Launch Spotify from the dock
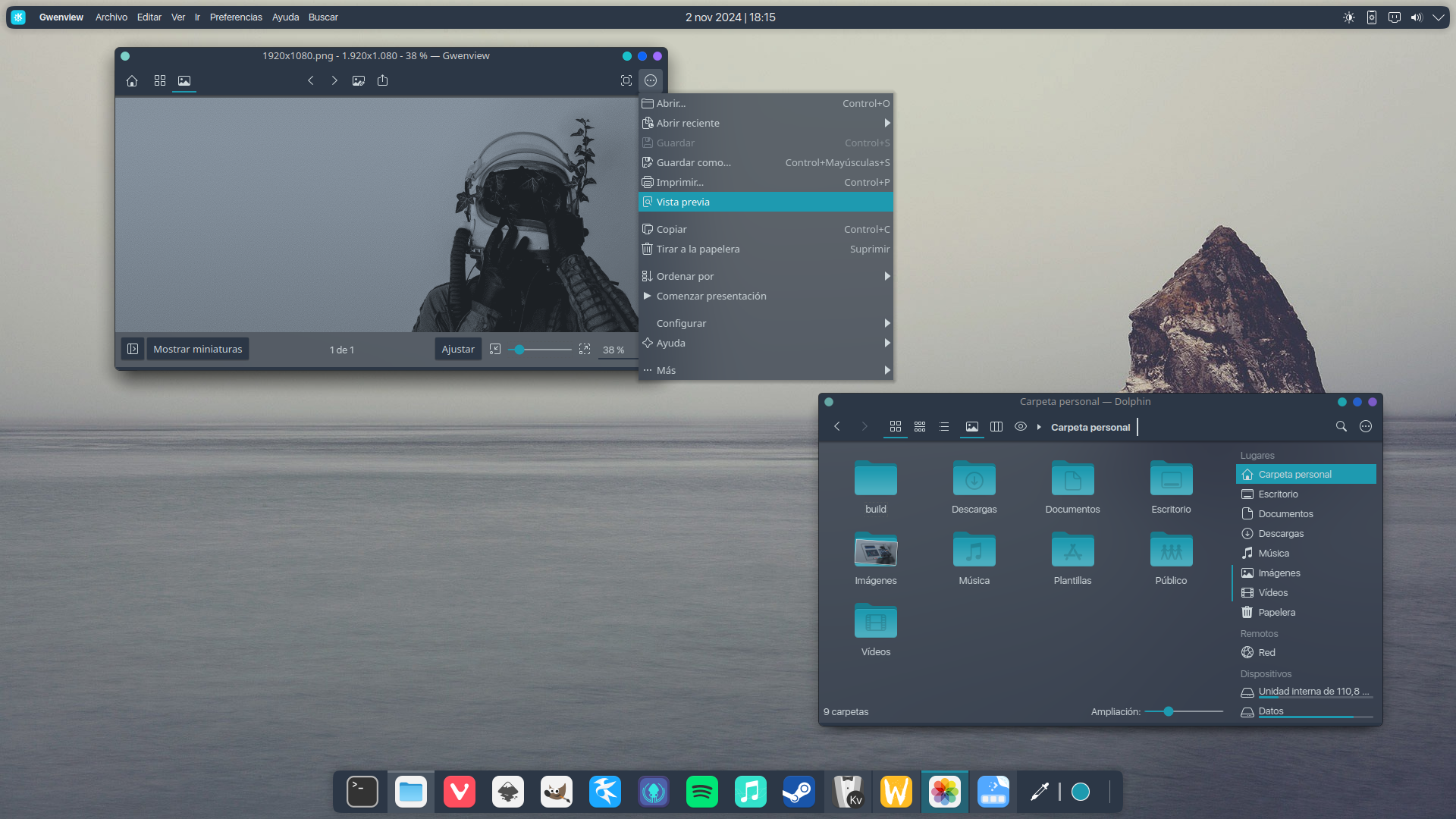 coord(702,792)
